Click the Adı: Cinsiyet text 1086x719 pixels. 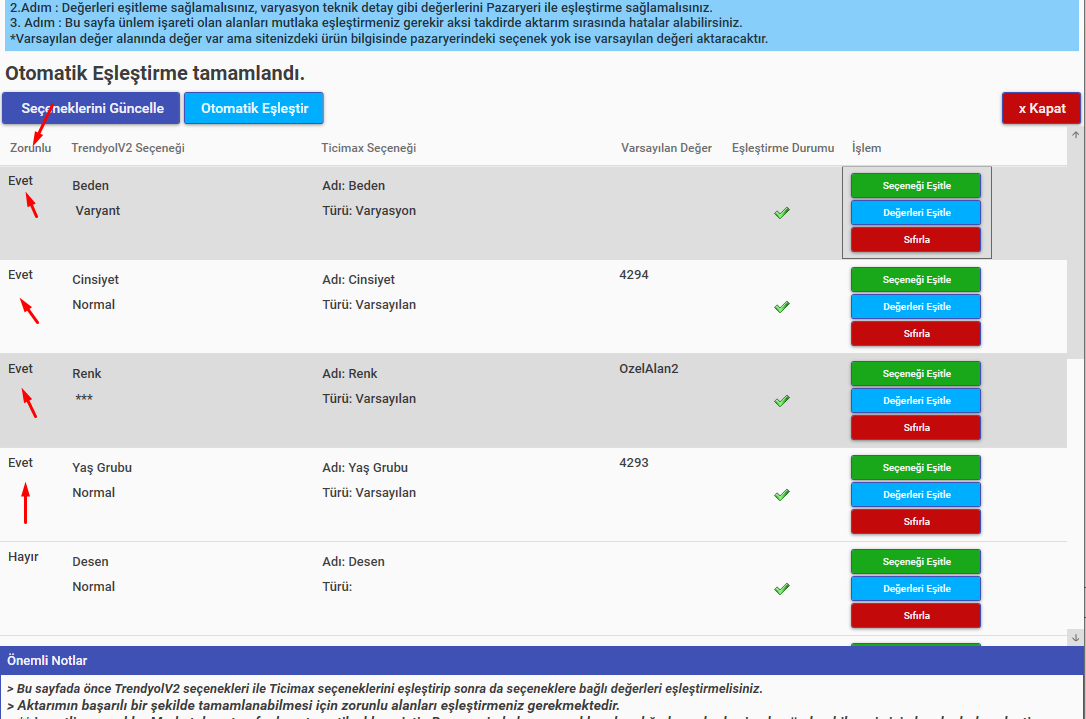(x=358, y=280)
